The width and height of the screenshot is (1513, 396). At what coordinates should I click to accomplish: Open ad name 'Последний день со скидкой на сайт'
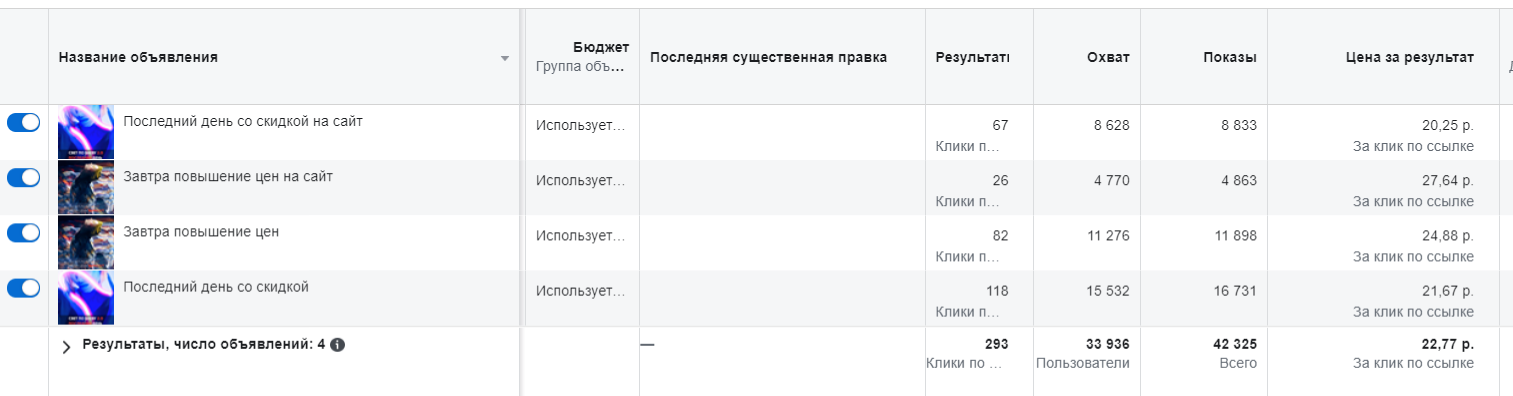point(243,121)
